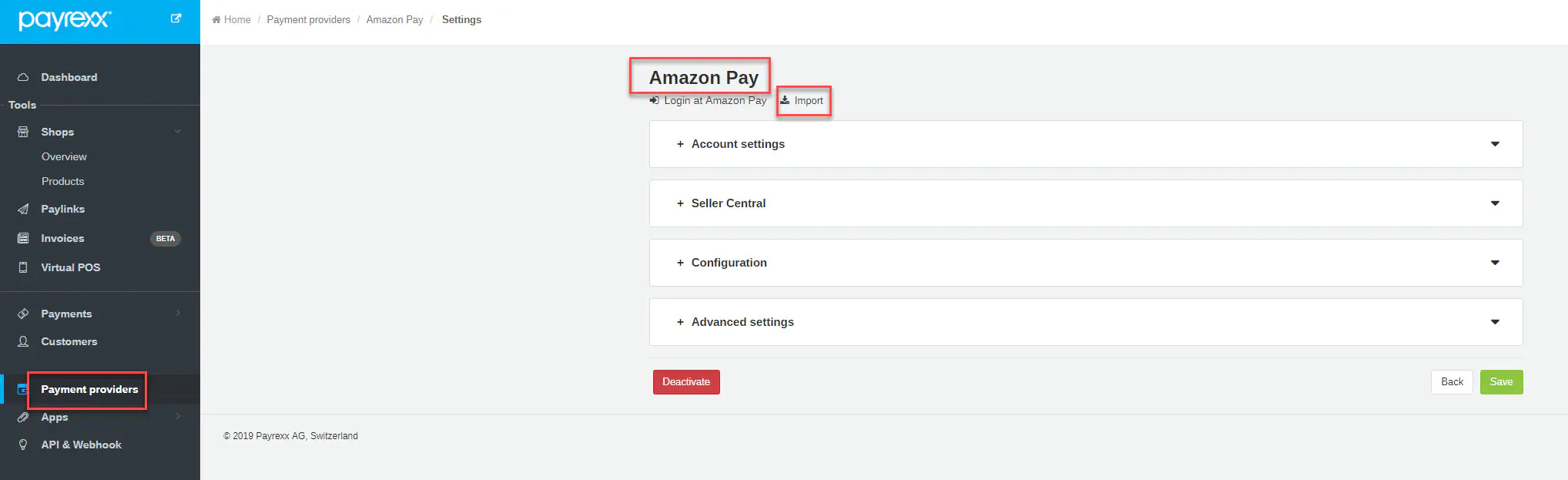The width and height of the screenshot is (1568, 480).
Task: Click the Shops storefront icon
Action: coord(23,132)
